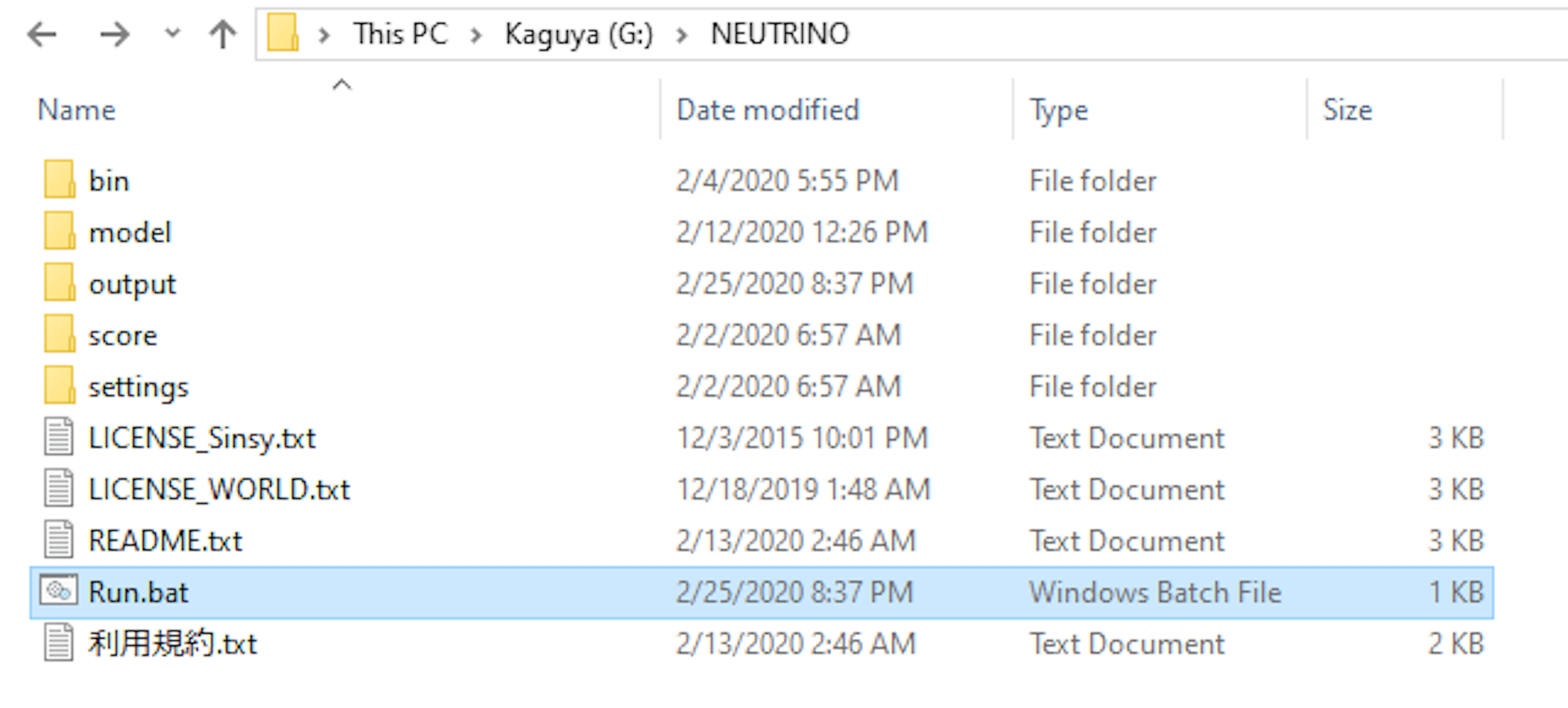Sort by Type column header
The image size is (1568, 708).
tap(1058, 110)
